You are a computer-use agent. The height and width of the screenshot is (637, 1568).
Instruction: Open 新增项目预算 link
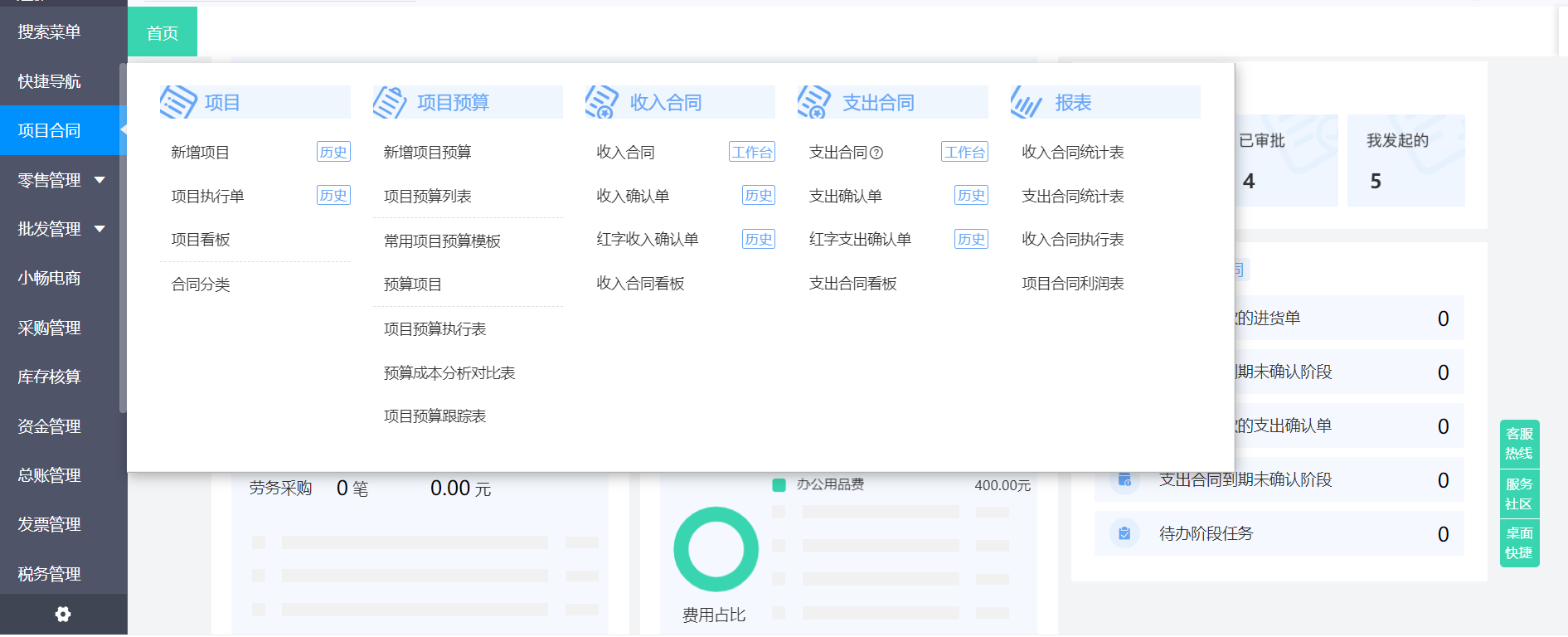(x=427, y=153)
